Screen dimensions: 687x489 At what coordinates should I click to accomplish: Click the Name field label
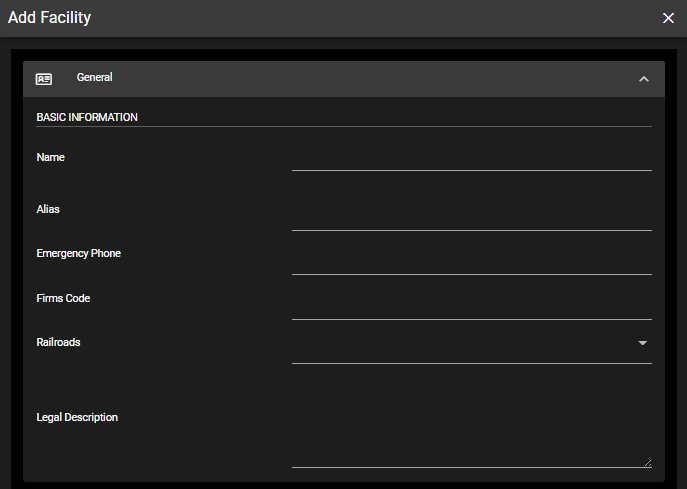[x=50, y=157]
